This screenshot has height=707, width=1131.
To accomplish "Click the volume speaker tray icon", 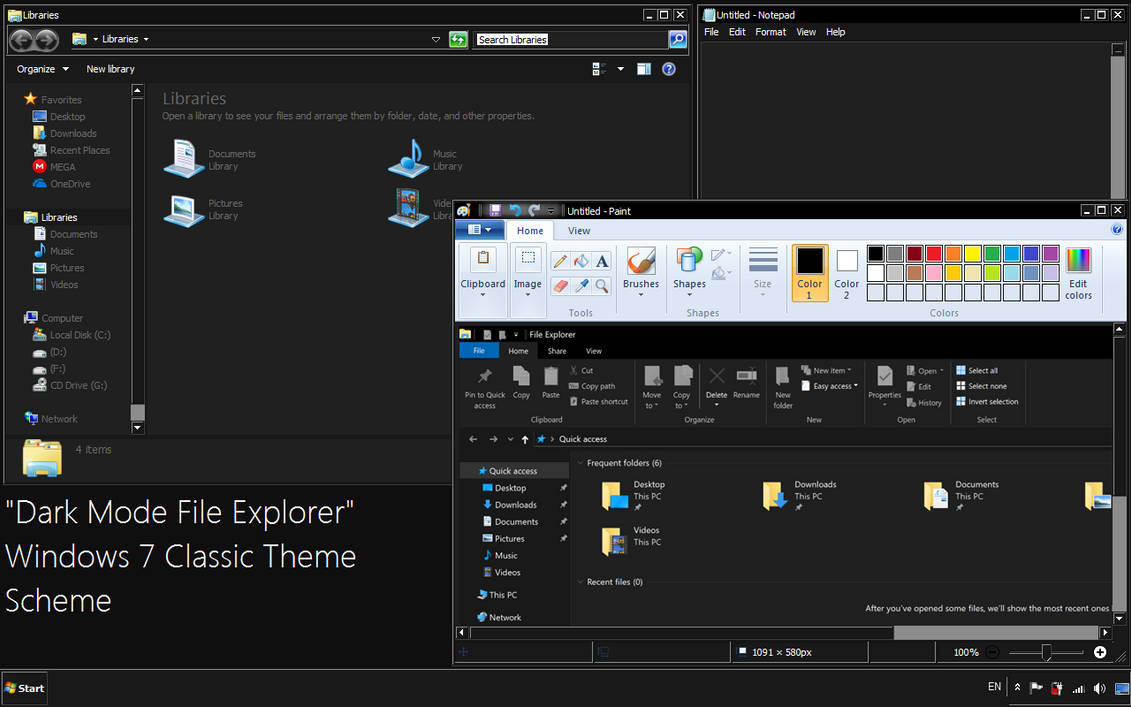I will [x=1099, y=688].
